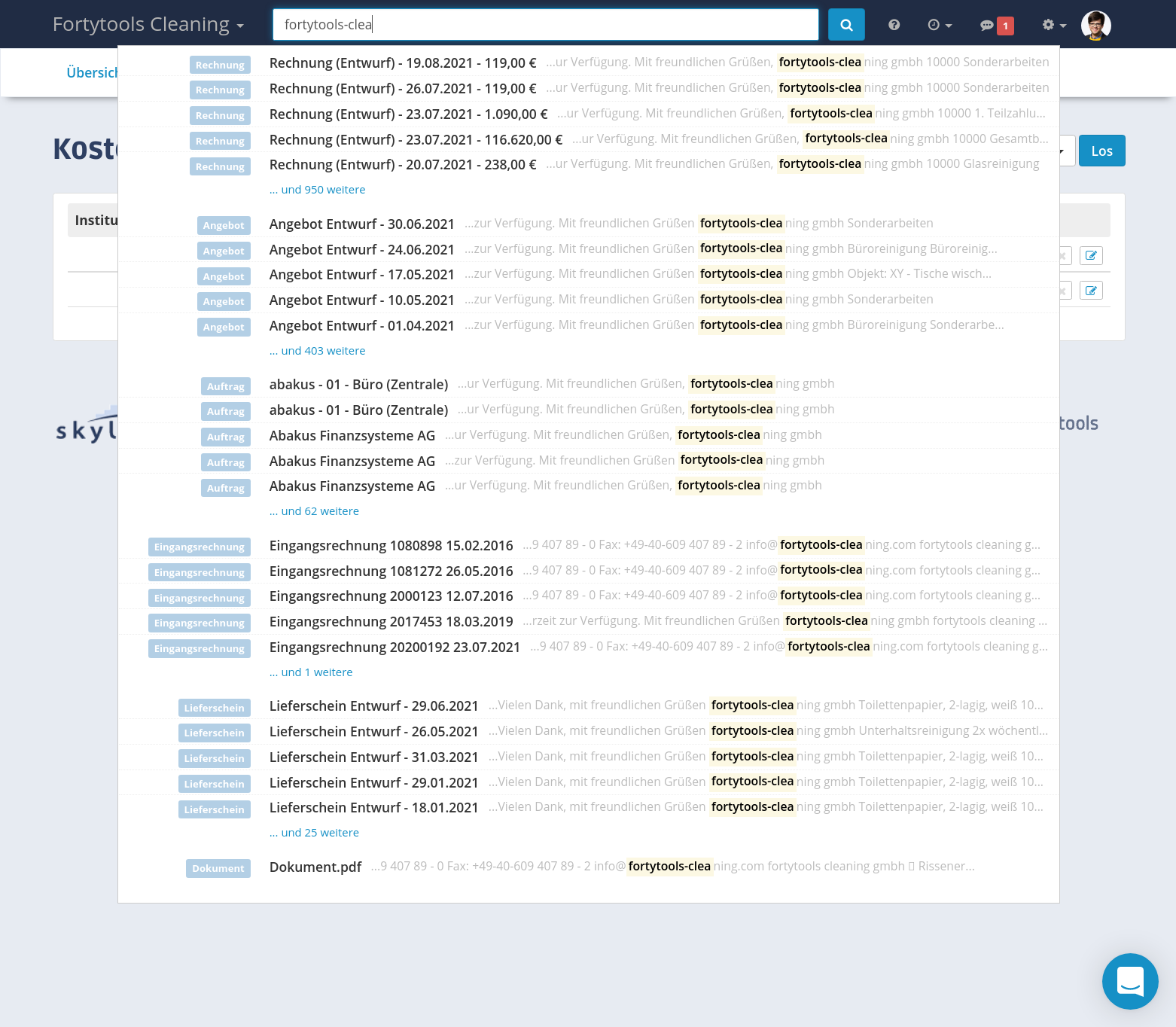This screenshot has width=1176, height=1027.
Task: Show '... und 950 weitere' invoices
Action: 317,190
